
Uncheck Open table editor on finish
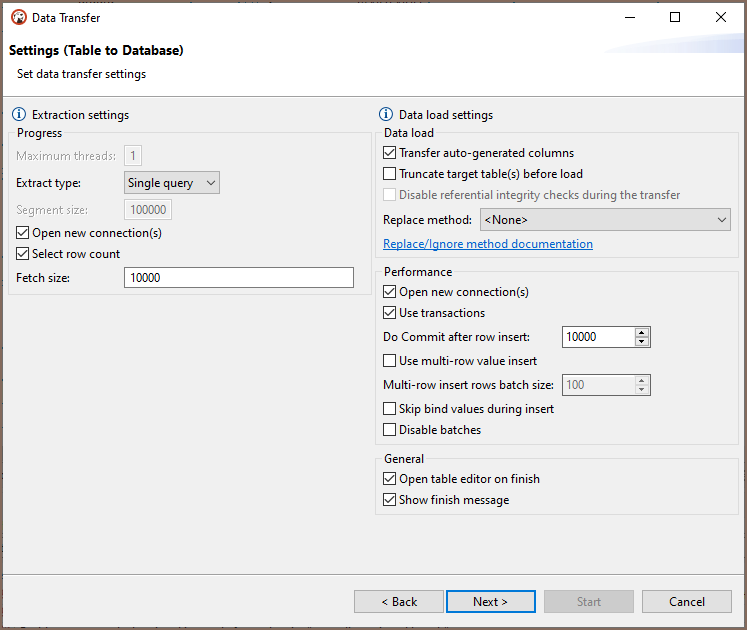390,479
